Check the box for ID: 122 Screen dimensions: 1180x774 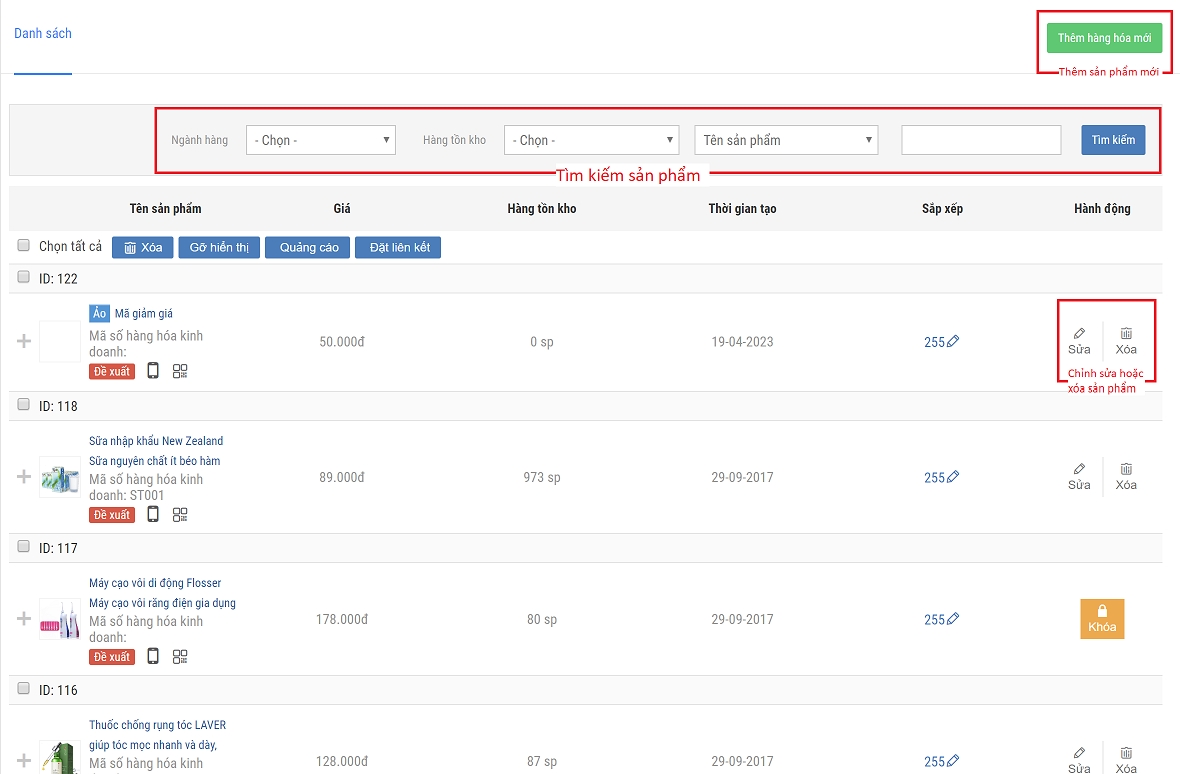[24, 278]
